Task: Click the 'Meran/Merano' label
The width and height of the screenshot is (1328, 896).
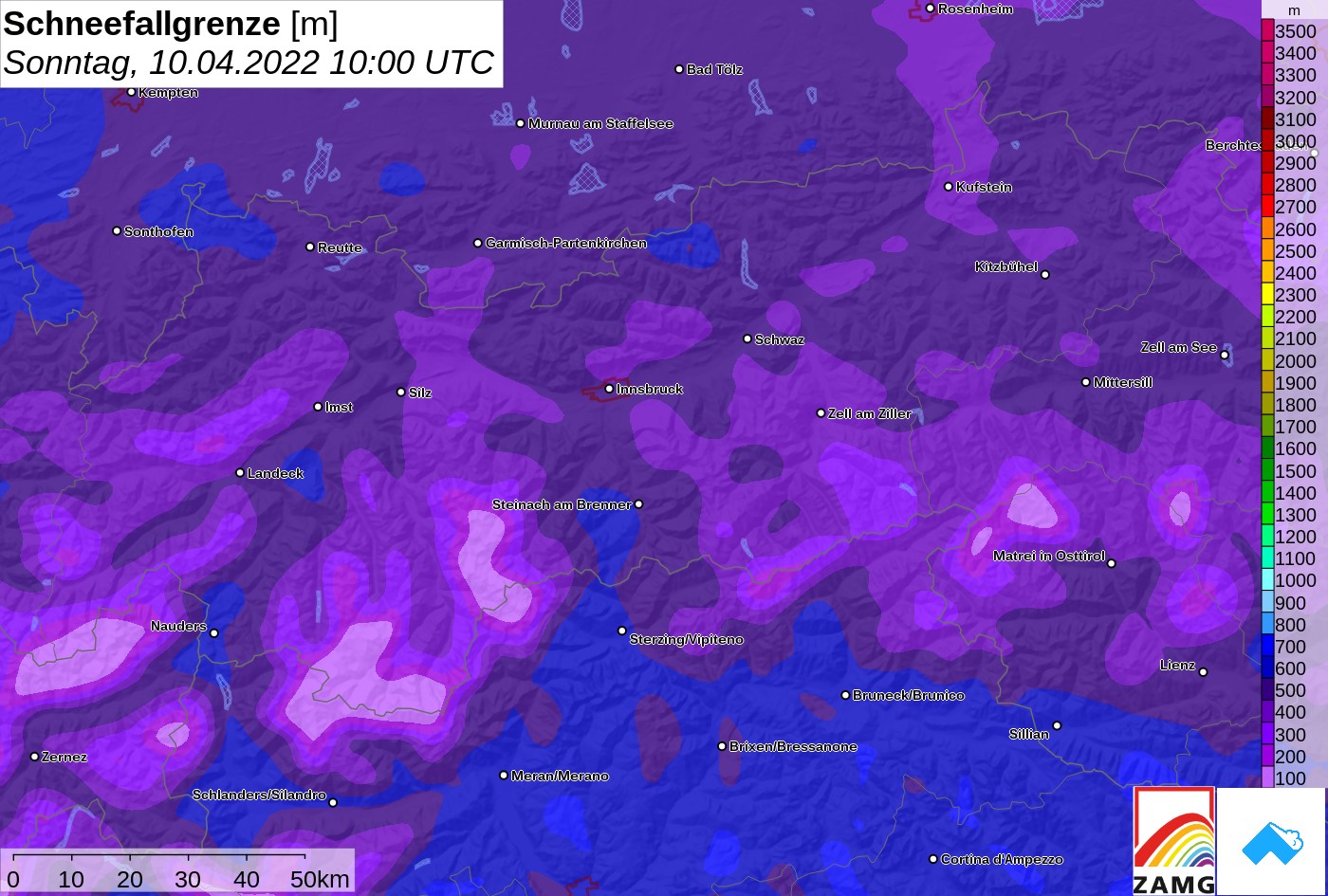Action: [x=560, y=776]
